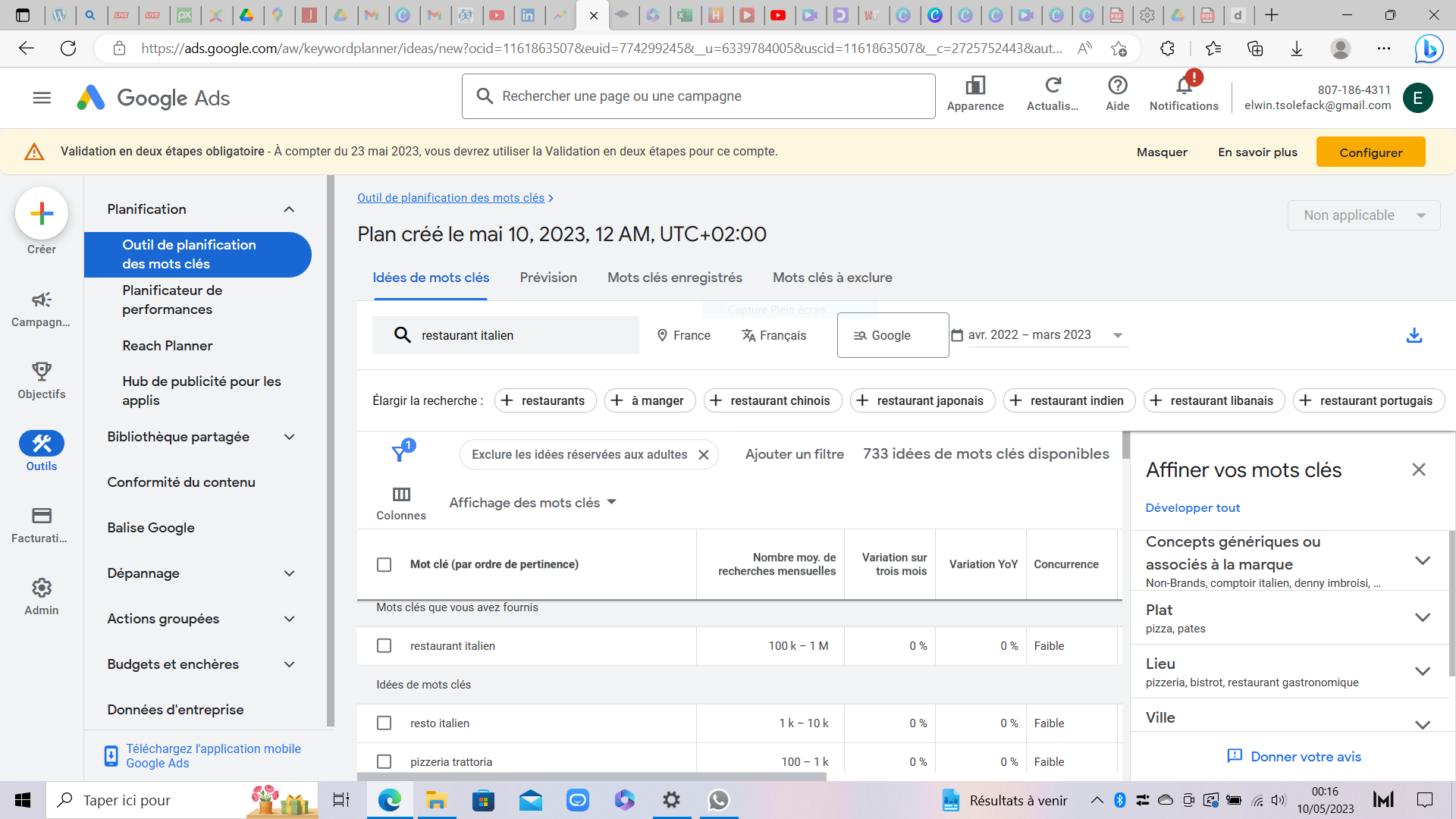Open the Colonnes columns icon
Image resolution: width=1456 pixels, height=819 pixels.
coord(401,495)
